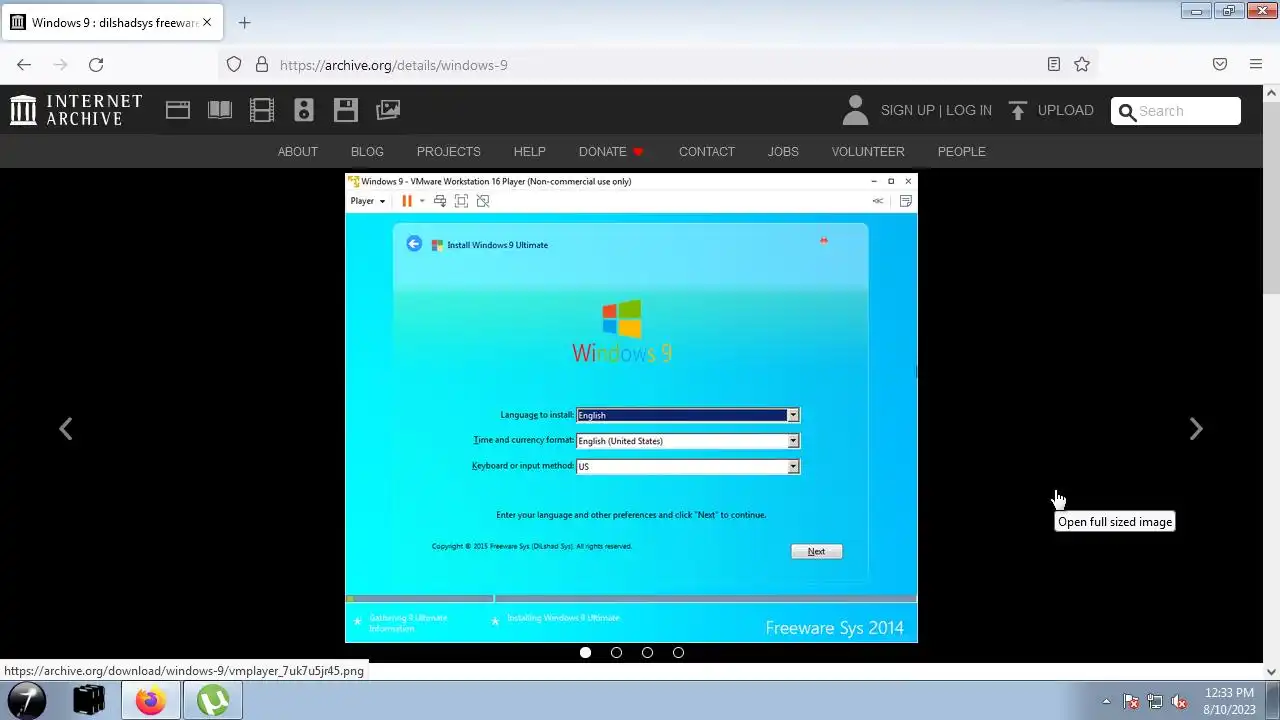Show the next image with the right arrow
Screen dimensions: 1280x720
tap(1196, 429)
